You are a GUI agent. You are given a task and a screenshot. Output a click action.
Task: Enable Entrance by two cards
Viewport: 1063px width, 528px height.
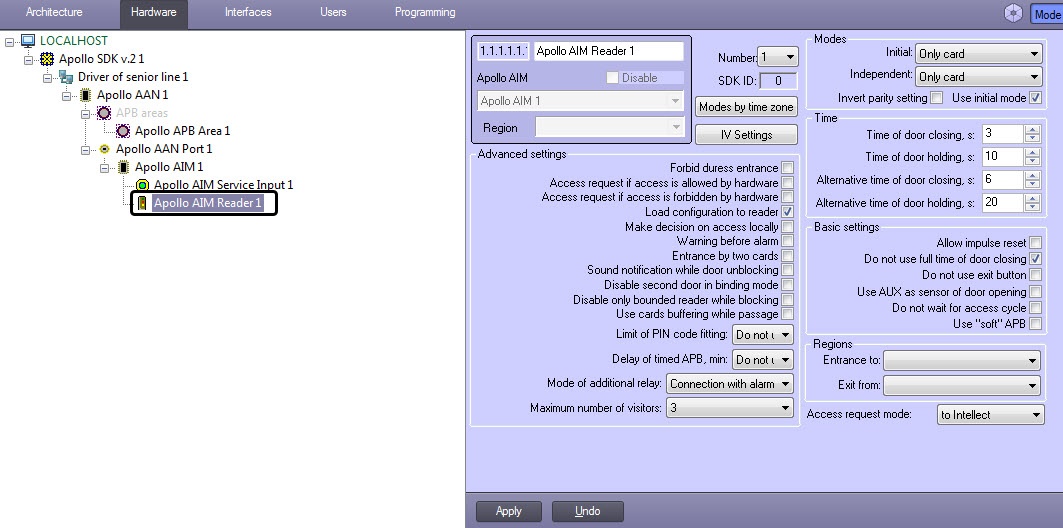pos(787,256)
